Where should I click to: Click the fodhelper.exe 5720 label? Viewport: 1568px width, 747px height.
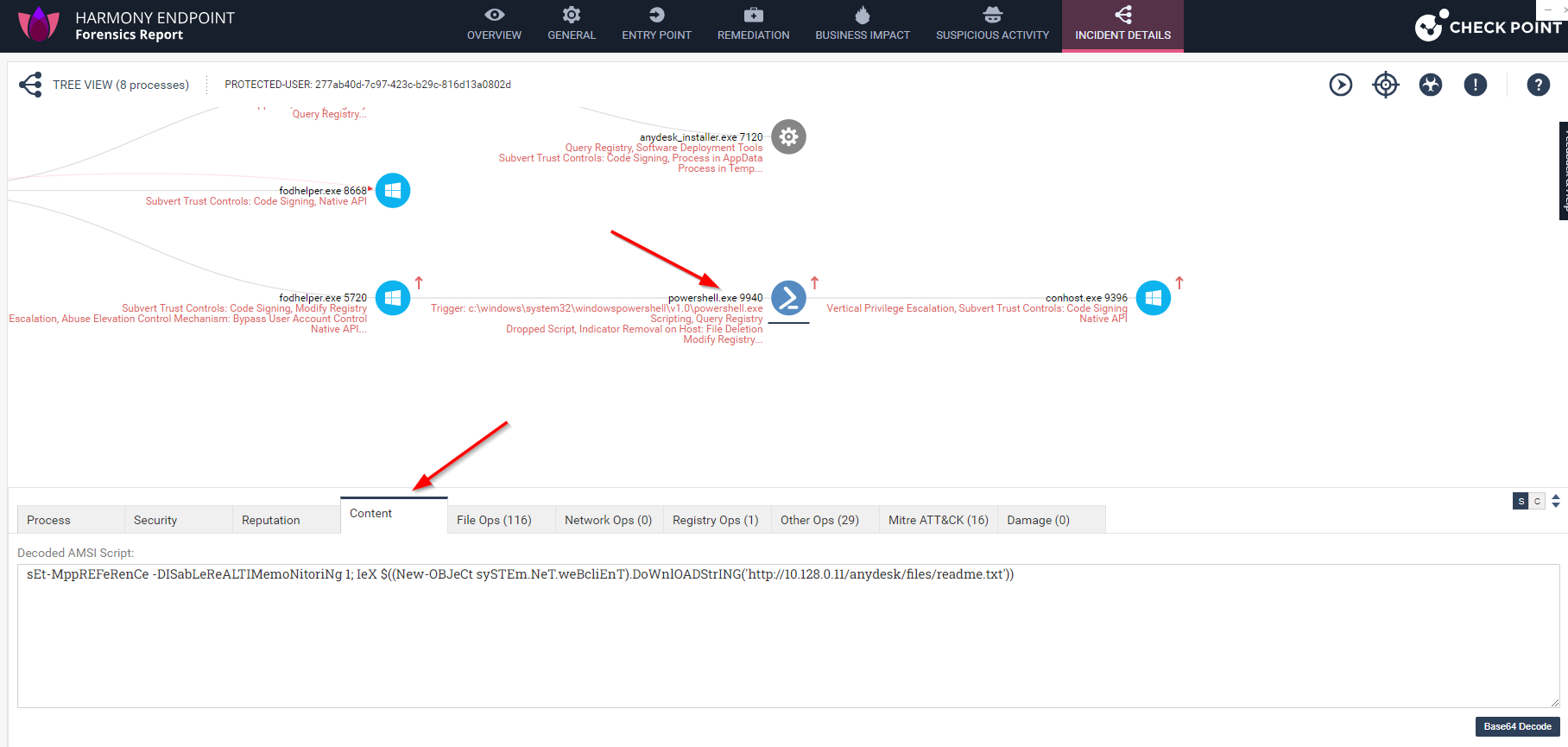323,298
